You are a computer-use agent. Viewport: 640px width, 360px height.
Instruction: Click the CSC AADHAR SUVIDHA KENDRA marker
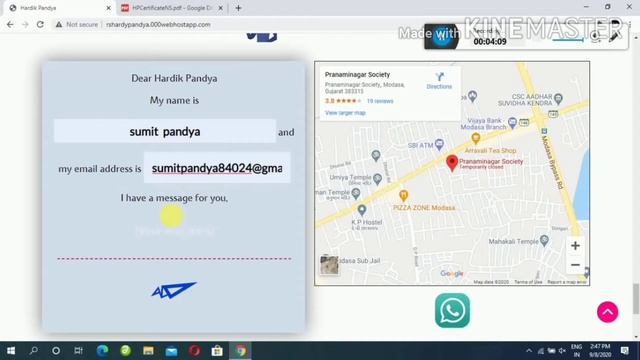click(558, 98)
